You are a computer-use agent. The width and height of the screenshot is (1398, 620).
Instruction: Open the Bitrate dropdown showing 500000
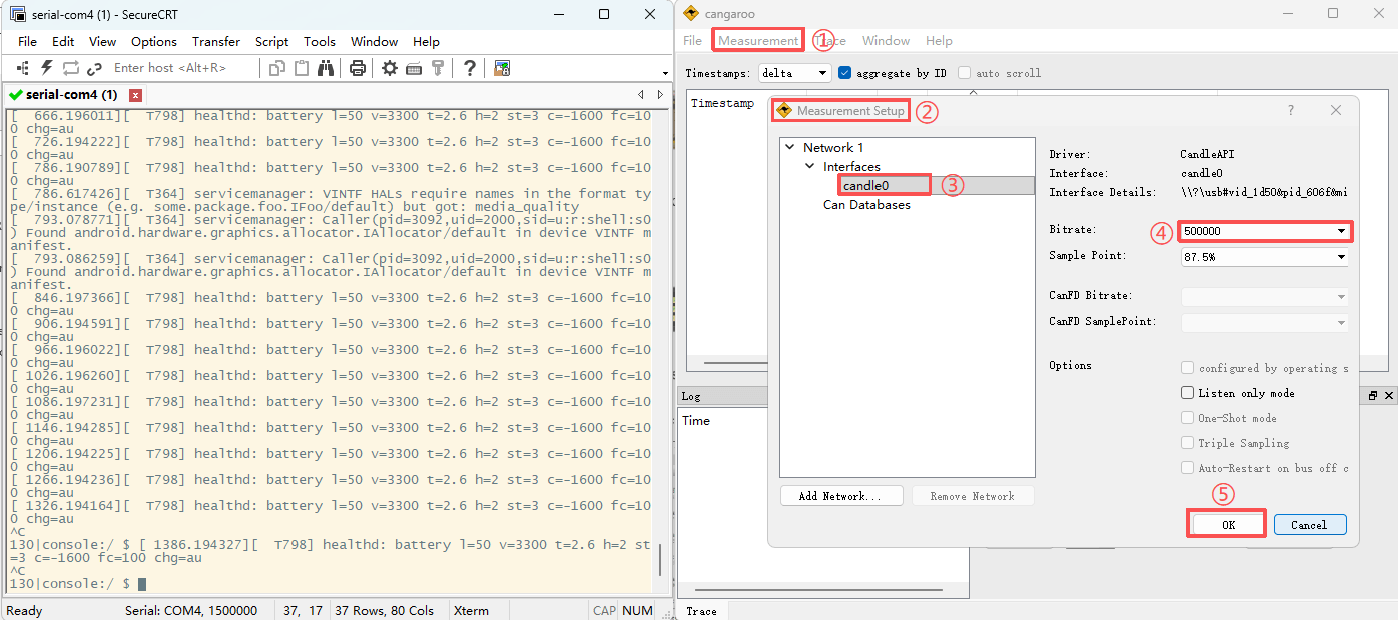[x=1265, y=231]
